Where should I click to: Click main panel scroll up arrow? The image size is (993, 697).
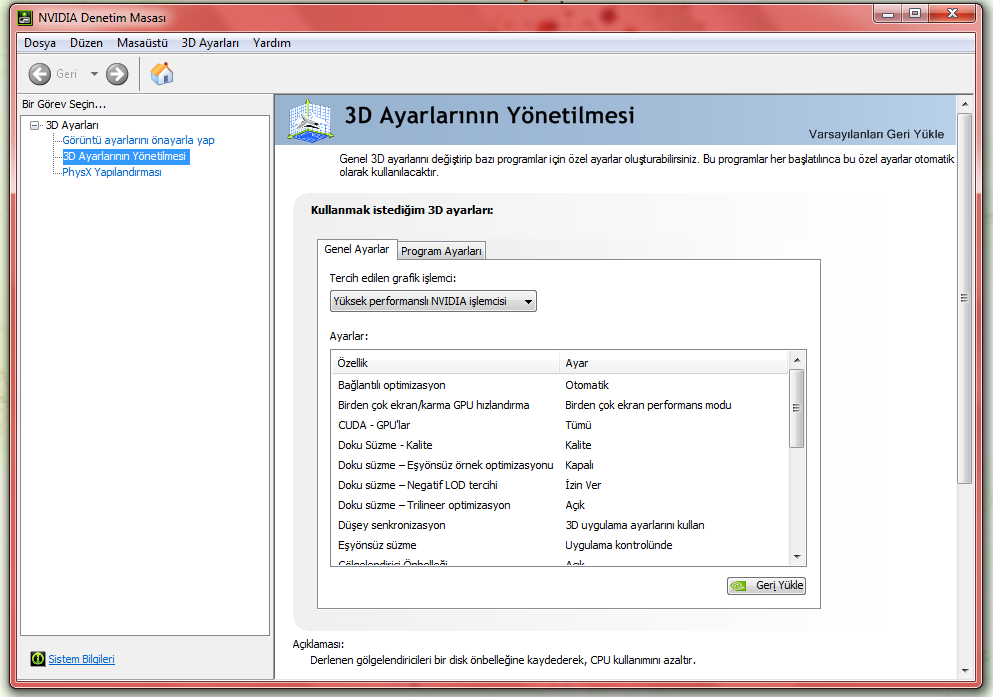pos(965,104)
